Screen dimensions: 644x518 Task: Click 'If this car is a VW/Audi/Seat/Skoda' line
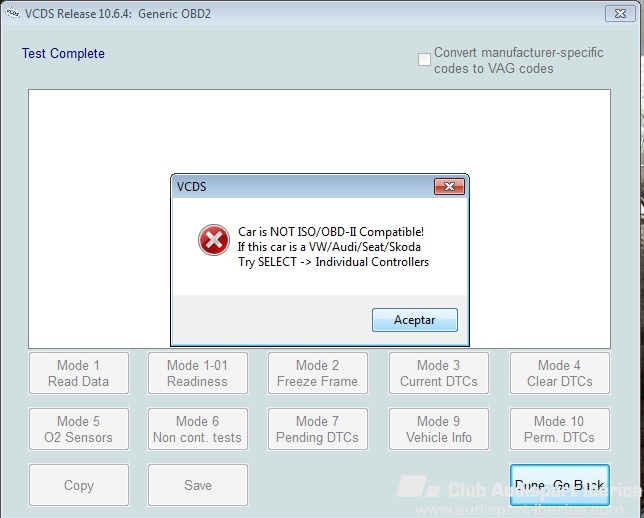click(329, 247)
